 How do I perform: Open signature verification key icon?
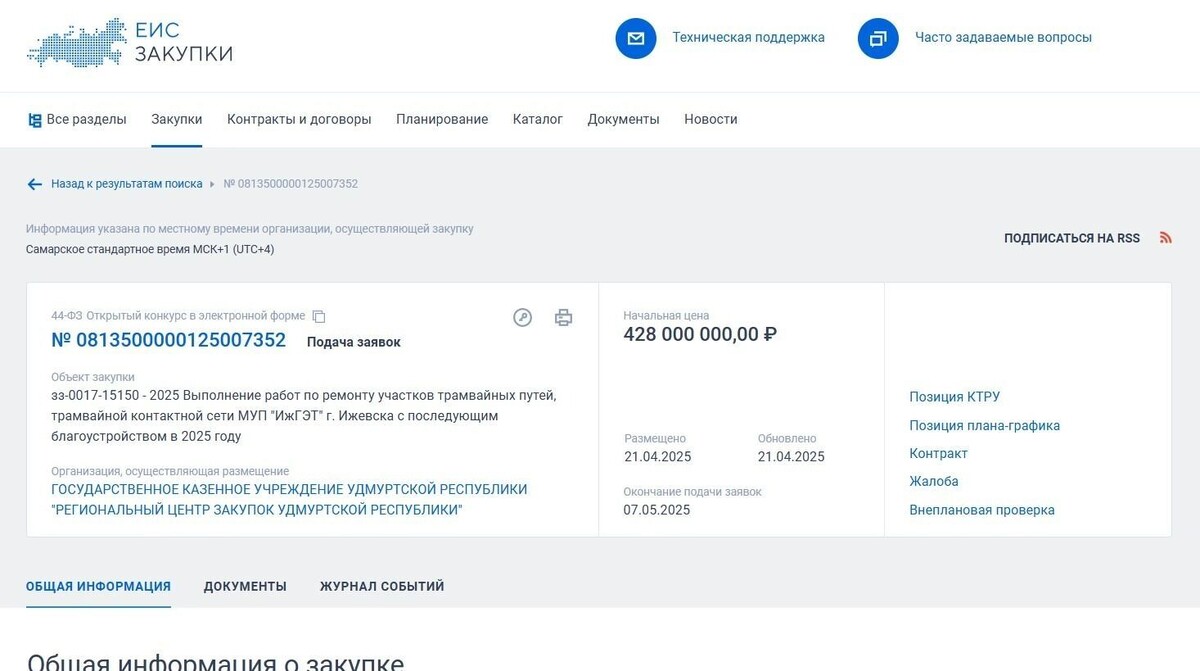[522, 317]
